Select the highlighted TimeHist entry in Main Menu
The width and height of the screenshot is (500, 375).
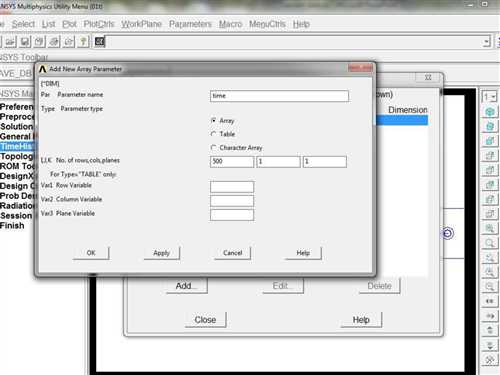(17, 146)
